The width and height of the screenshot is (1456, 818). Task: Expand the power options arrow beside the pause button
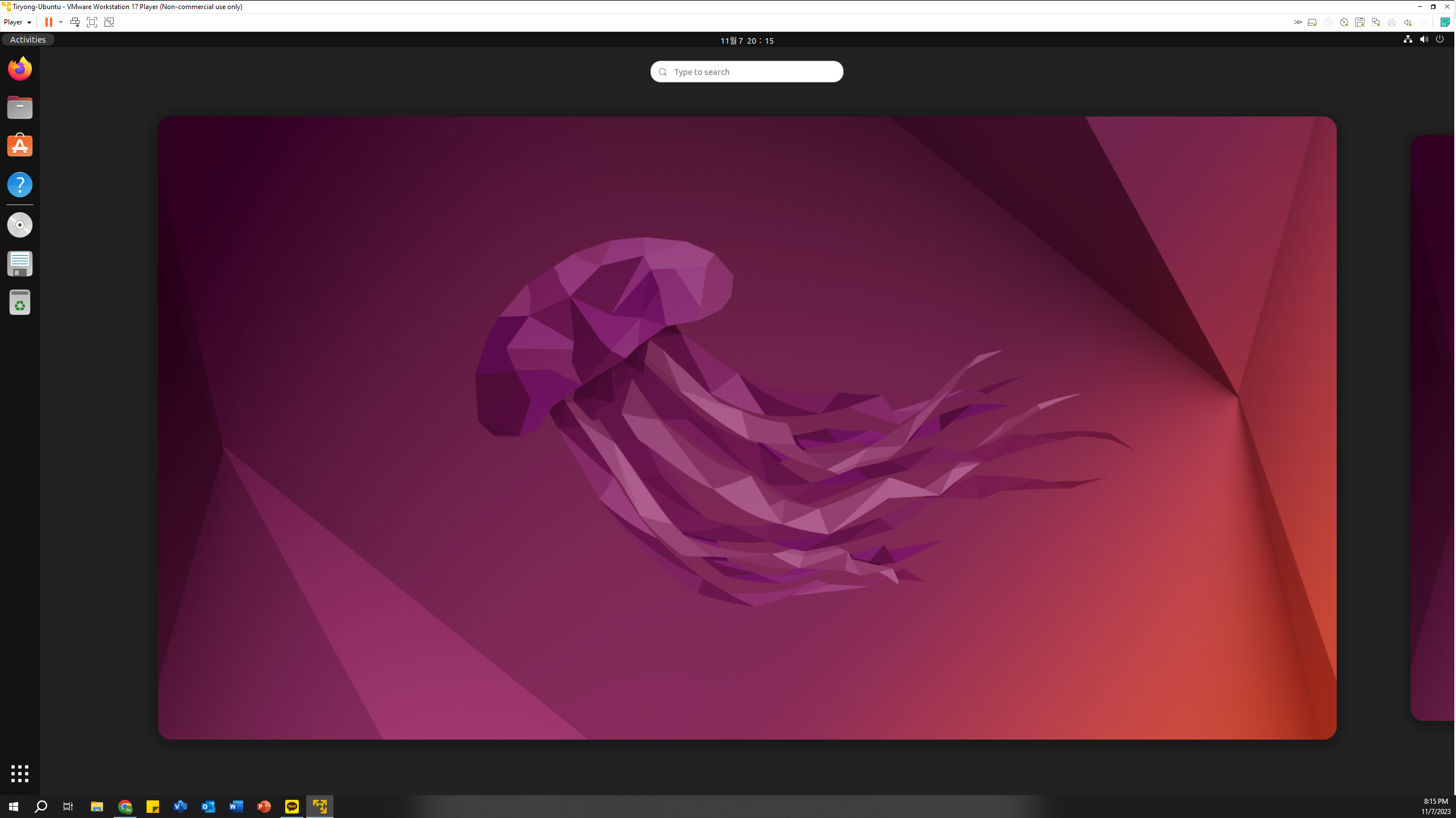(61, 22)
